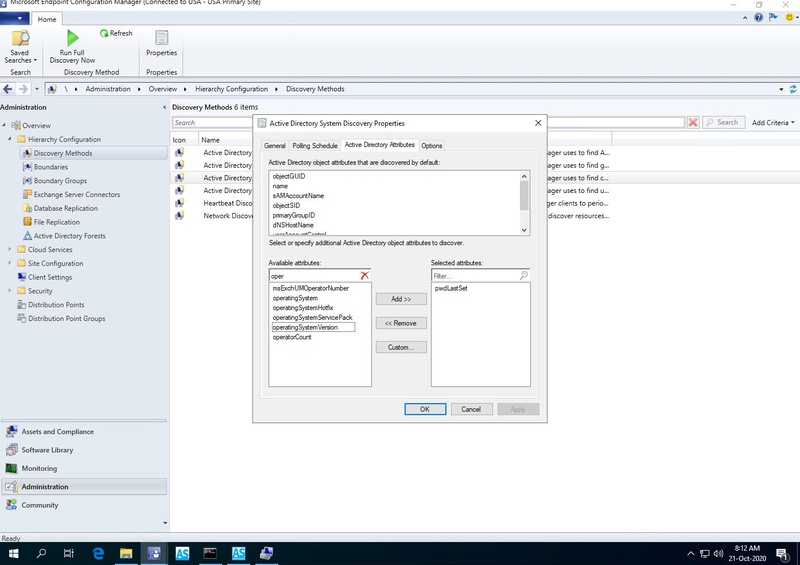
Task: Select operatingSystemServicePack attribute
Action: pyautogui.click(x=312, y=317)
